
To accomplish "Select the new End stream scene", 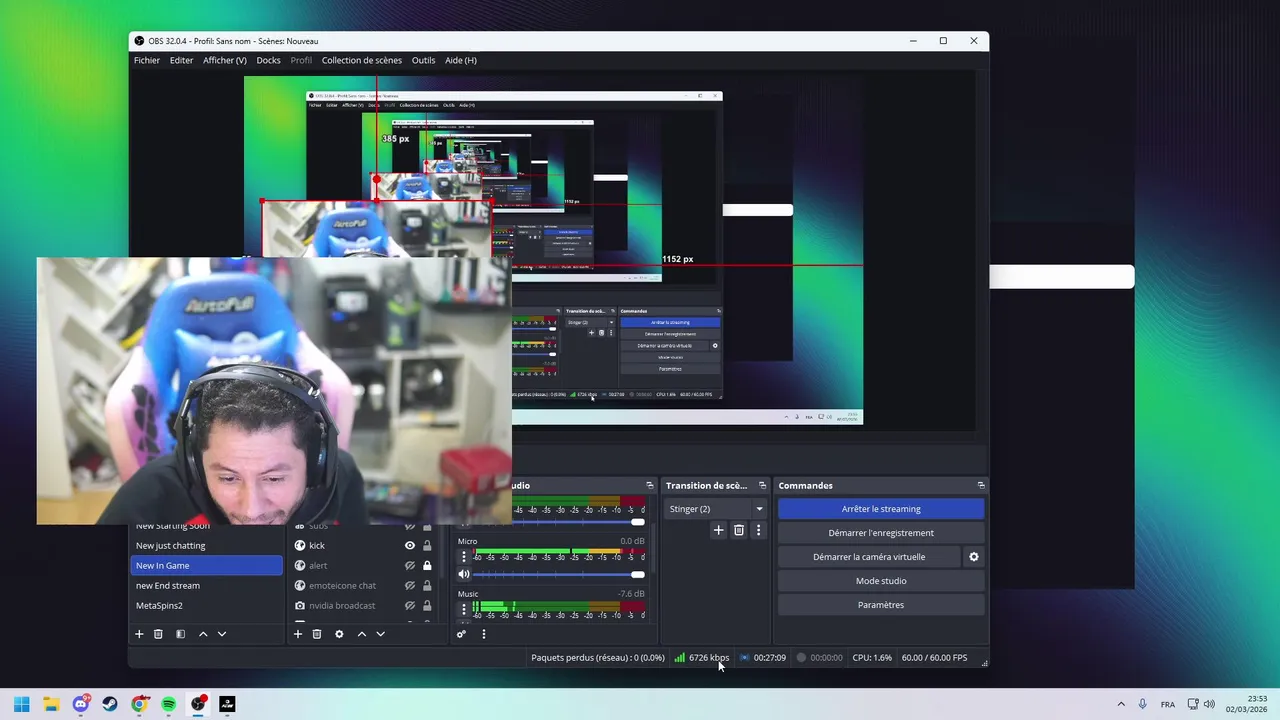I will pyautogui.click(x=206, y=585).
